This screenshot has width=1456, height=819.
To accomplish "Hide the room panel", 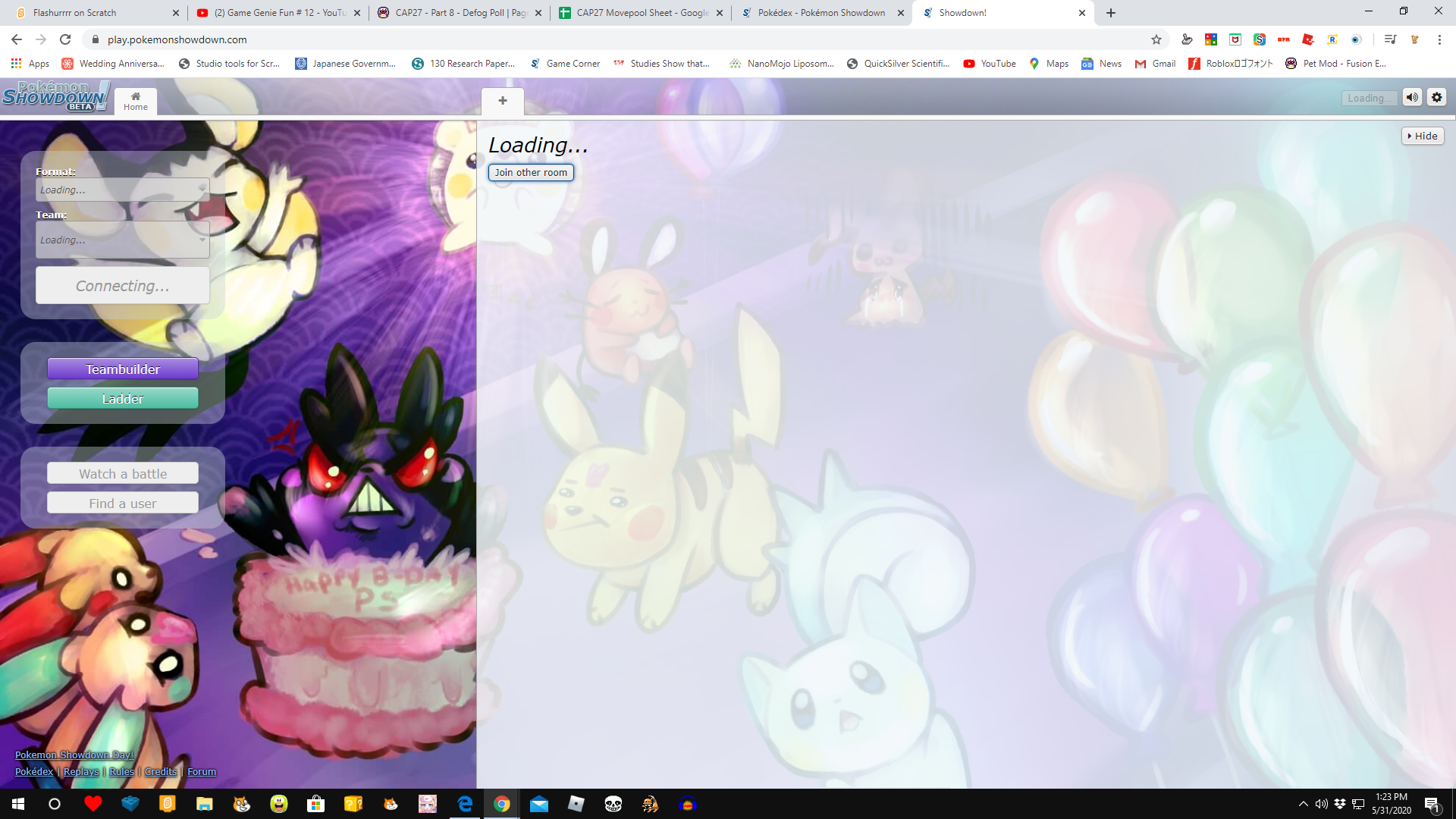I will tap(1423, 136).
